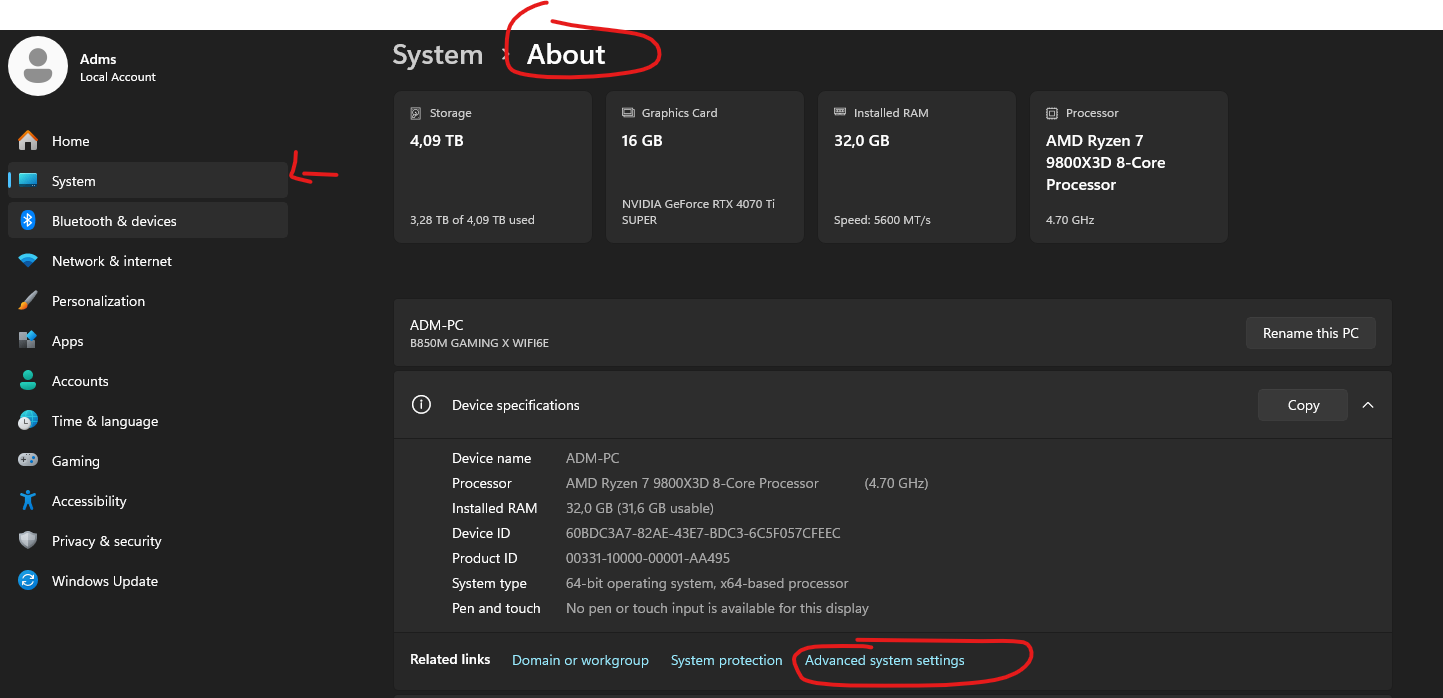This screenshot has width=1443, height=698.
Task: Click the Apps icon in sidebar
Action: click(28, 341)
